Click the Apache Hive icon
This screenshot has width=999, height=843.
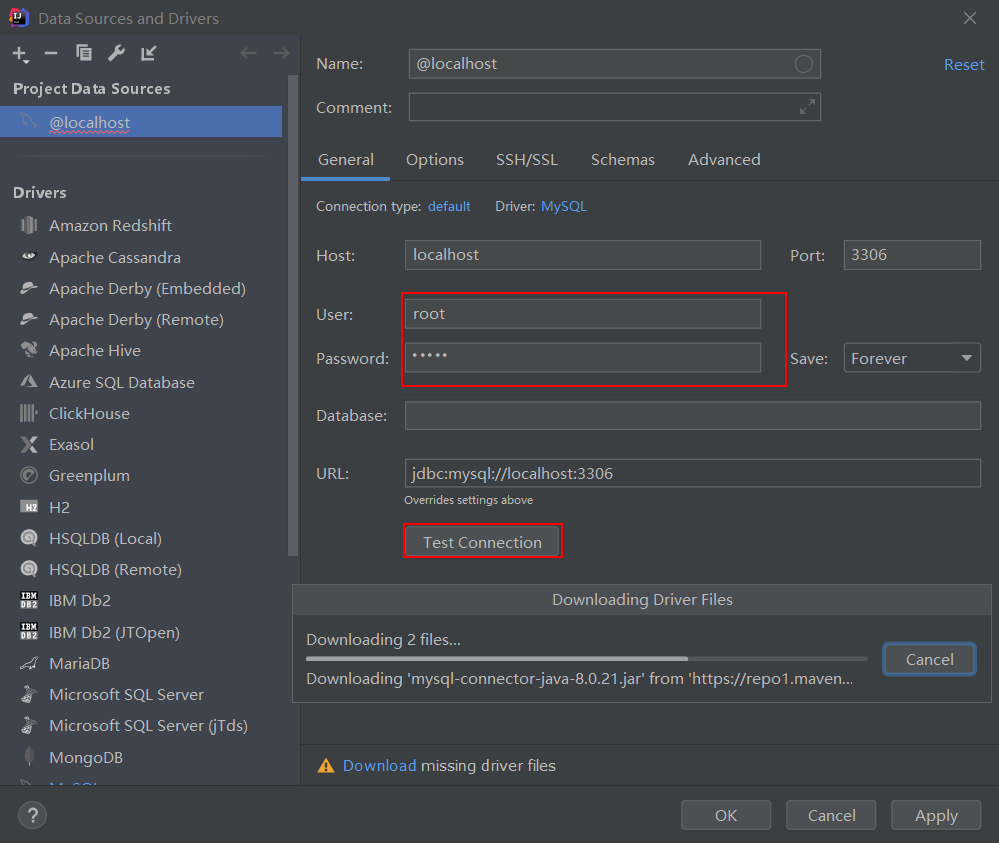[29, 349]
